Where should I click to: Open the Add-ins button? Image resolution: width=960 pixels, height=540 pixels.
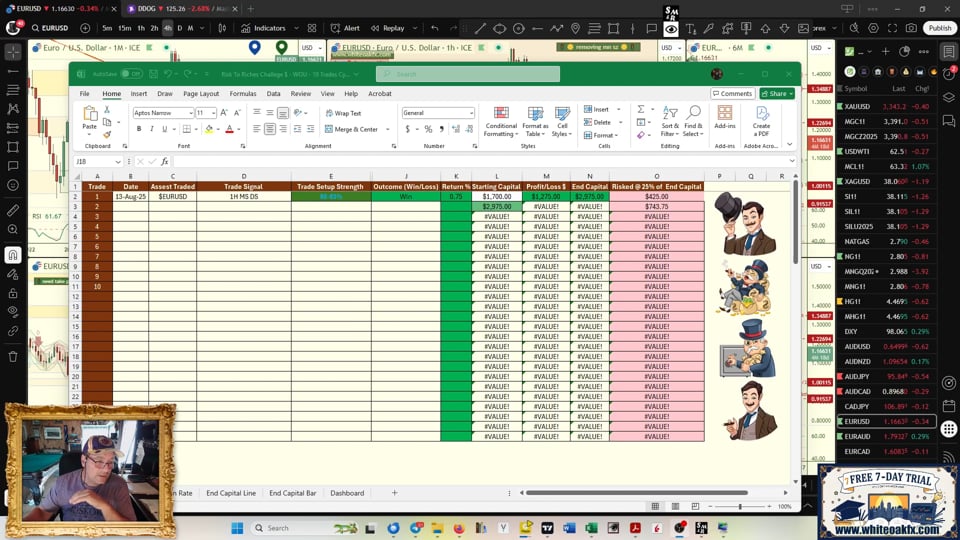[x=725, y=117]
